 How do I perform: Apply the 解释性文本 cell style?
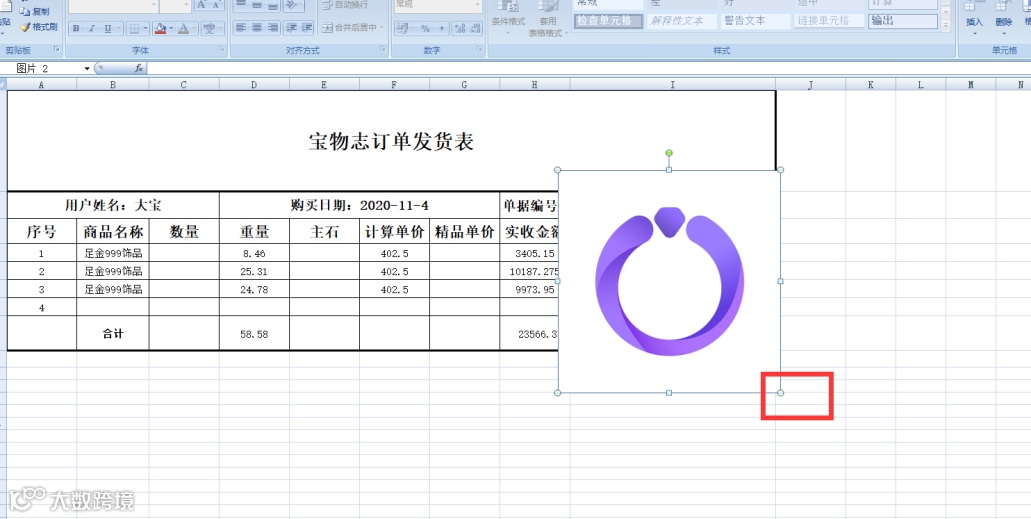(682, 21)
